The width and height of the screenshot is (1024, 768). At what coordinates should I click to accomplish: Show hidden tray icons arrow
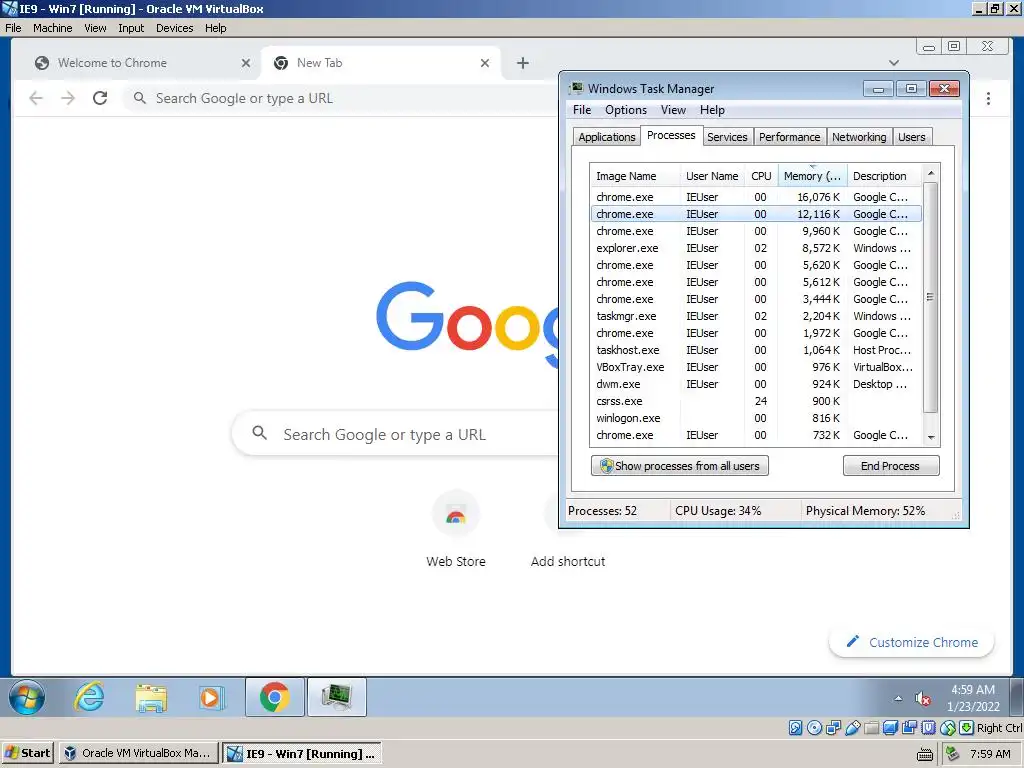899,698
